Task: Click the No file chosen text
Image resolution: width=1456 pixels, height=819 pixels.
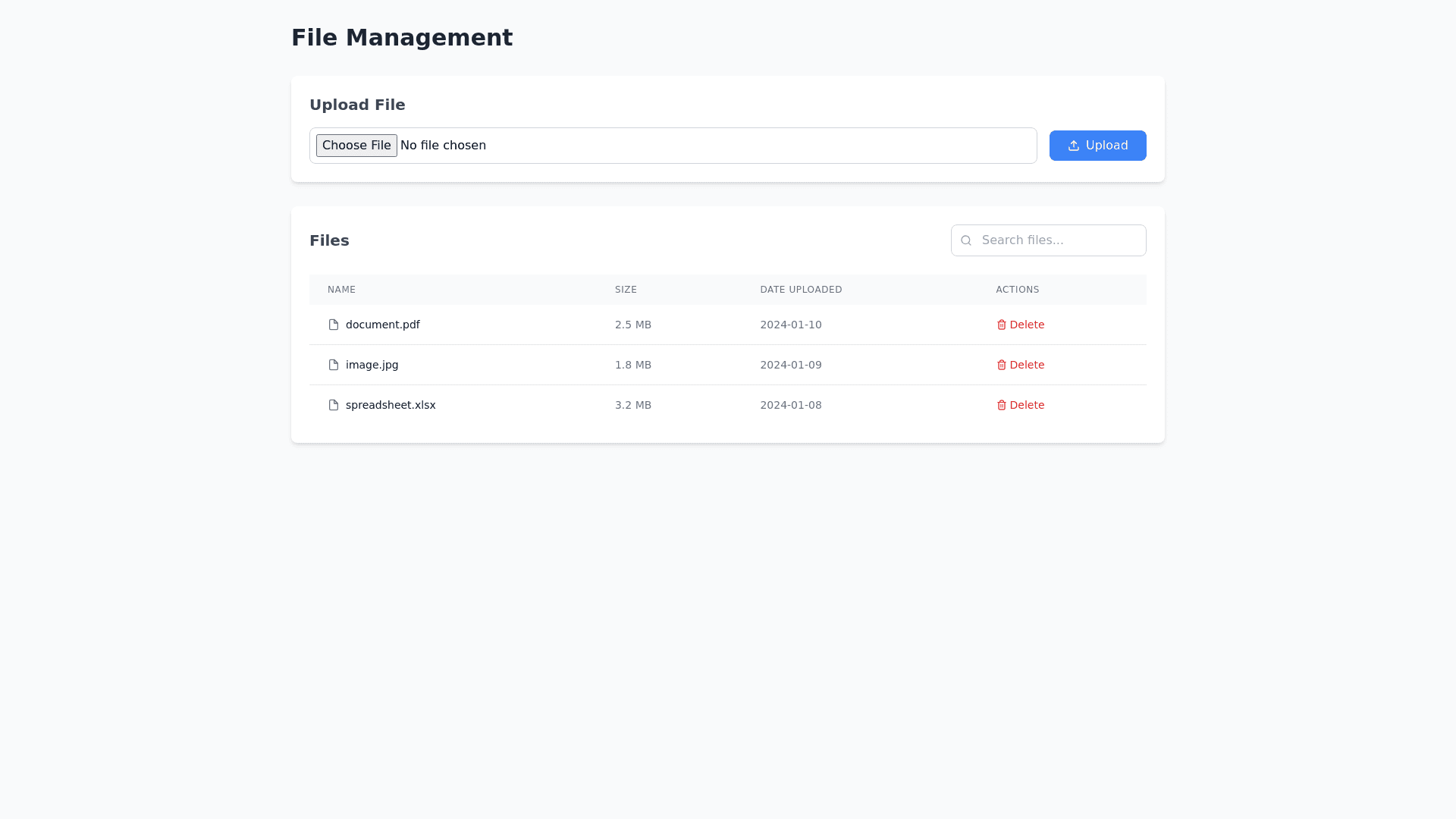Action: [443, 146]
